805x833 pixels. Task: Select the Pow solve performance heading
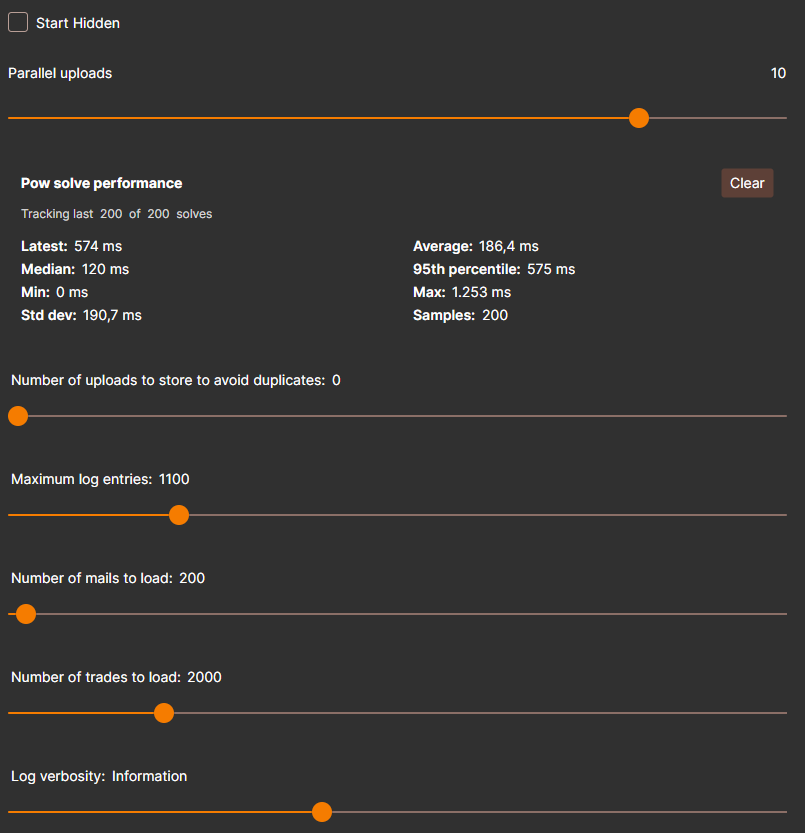coord(101,183)
